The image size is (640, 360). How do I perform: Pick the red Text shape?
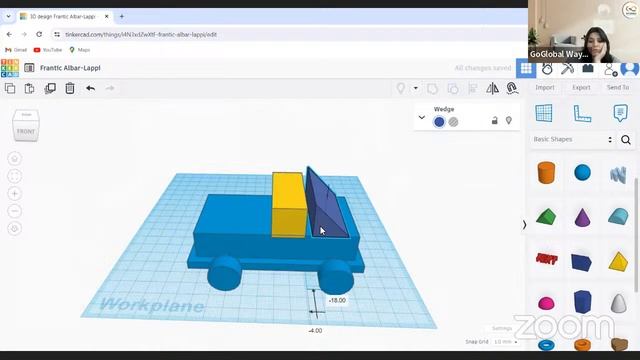(546, 259)
